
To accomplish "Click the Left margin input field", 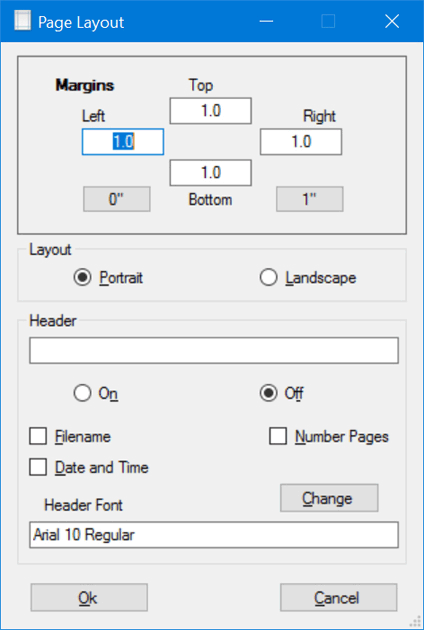I will pyautogui.click(x=123, y=142).
